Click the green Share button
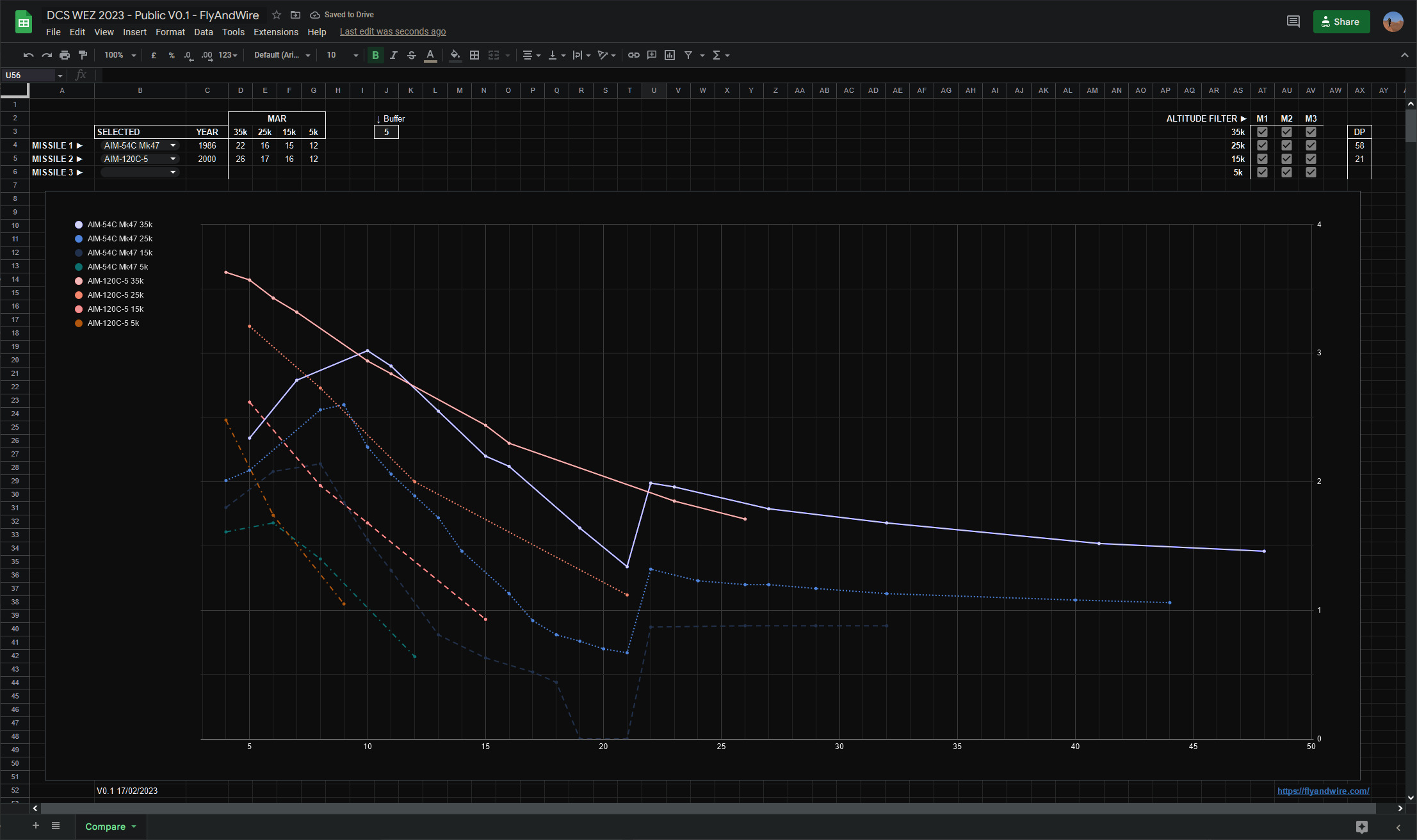The height and width of the screenshot is (840, 1417). (x=1341, y=22)
